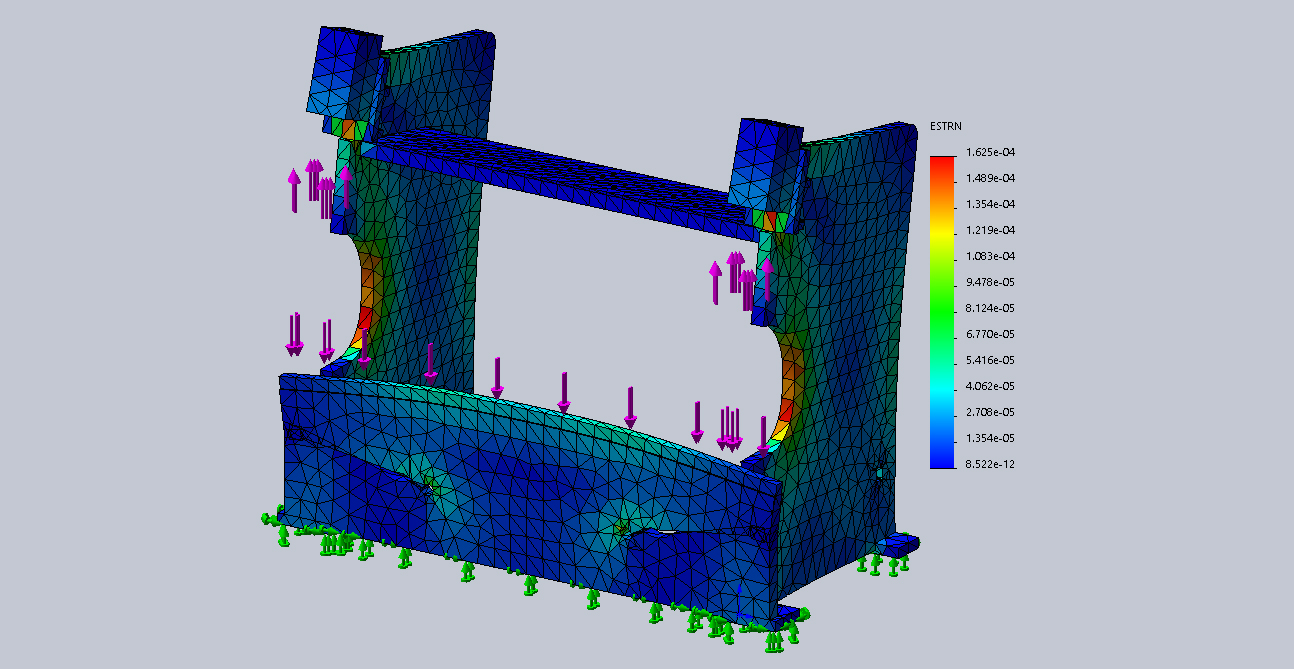Screen dimensions: 1294x669
Task: Select the leftmost downward purple force arrow
Action: tap(294, 335)
